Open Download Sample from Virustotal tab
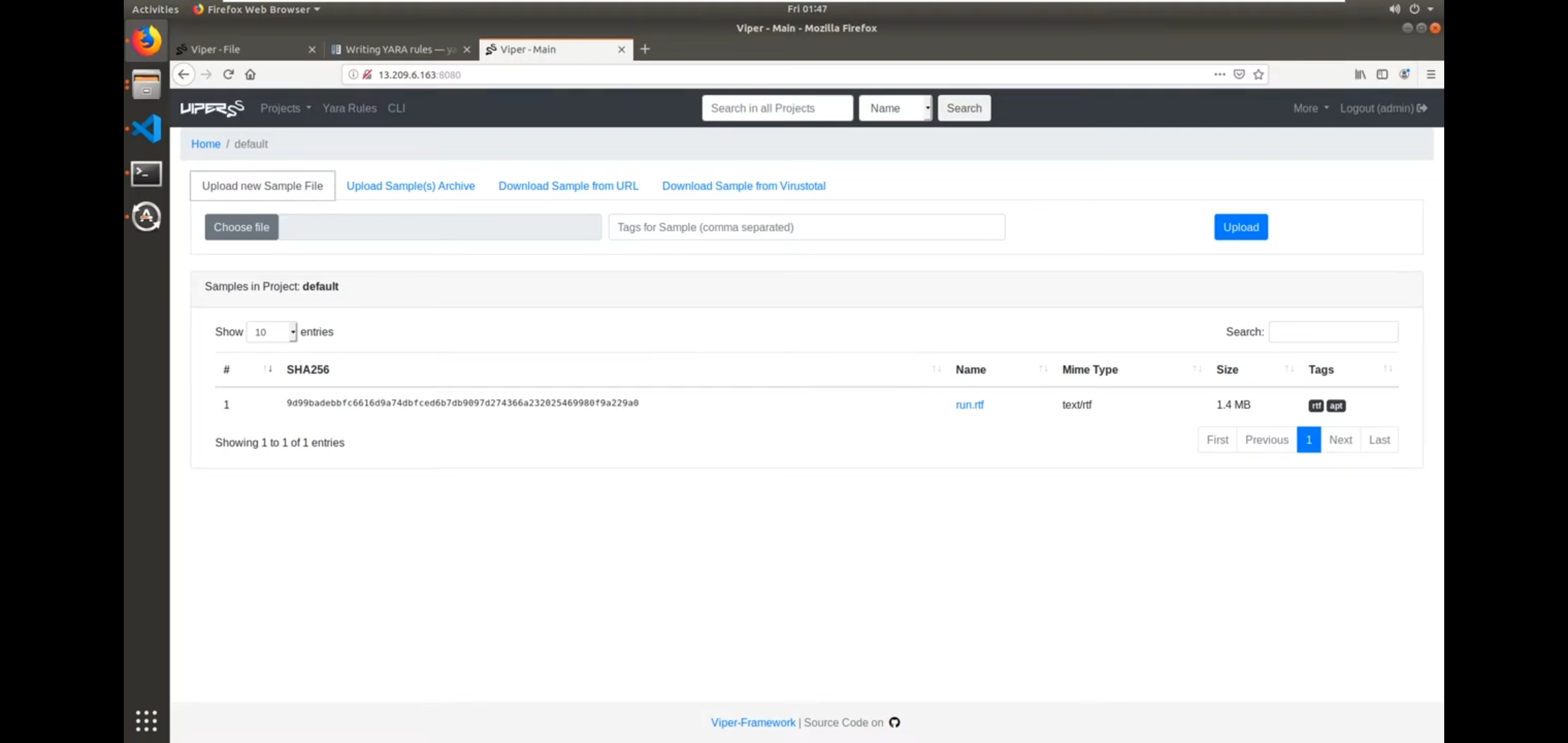The width and height of the screenshot is (1568, 743). [x=743, y=186]
